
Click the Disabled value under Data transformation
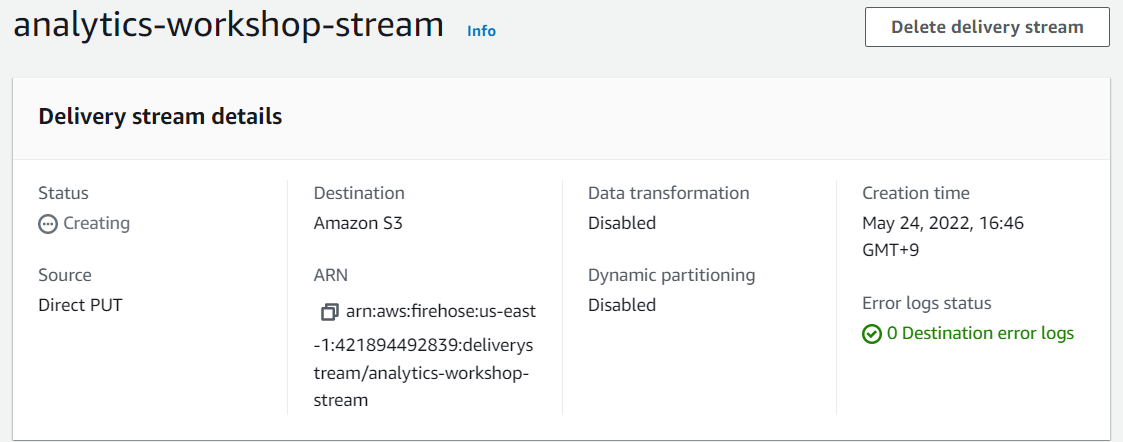point(622,223)
